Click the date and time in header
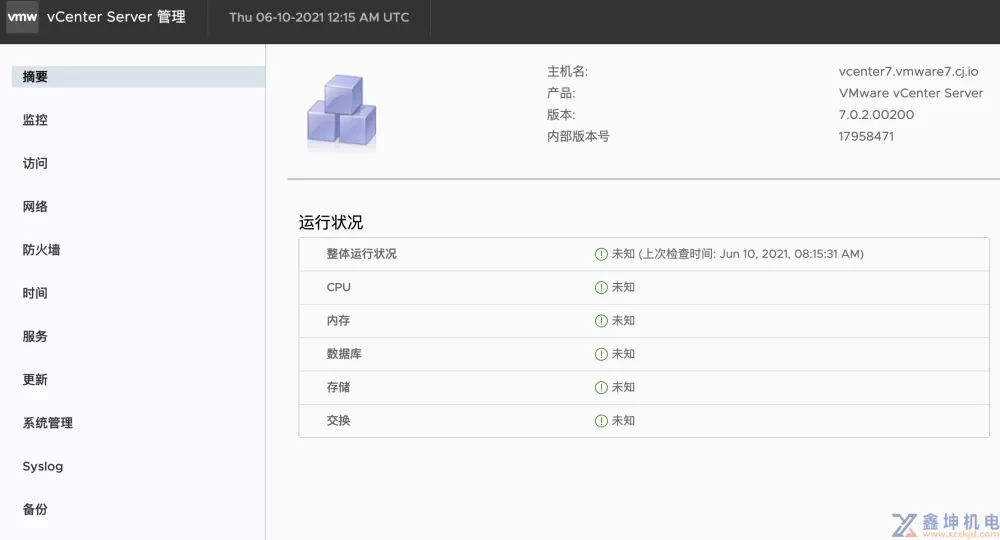This screenshot has height=540, width=1000. pyautogui.click(x=319, y=18)
